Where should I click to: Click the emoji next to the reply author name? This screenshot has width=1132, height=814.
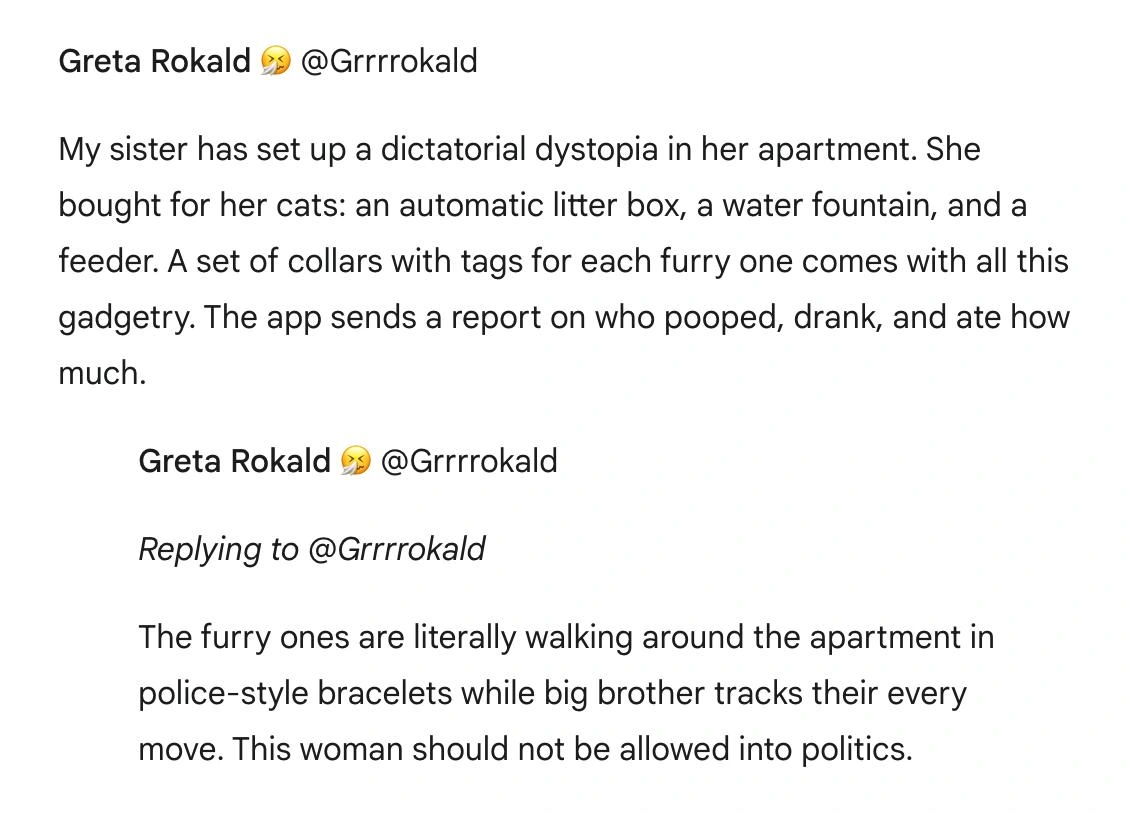click(x=355, y=461)
